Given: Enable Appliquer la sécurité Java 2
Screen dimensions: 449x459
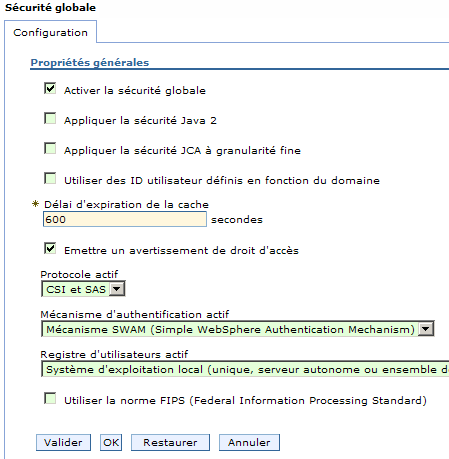Looking at the screenshot, I should (x=50, y=119).
